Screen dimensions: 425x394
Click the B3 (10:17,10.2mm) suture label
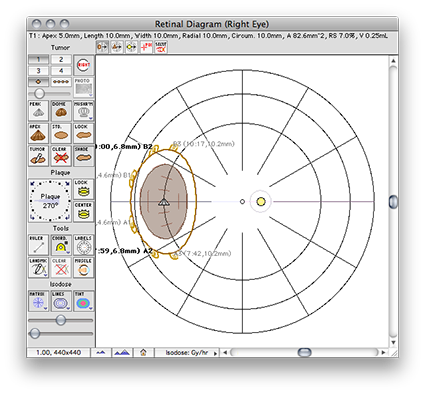(203, 144)
